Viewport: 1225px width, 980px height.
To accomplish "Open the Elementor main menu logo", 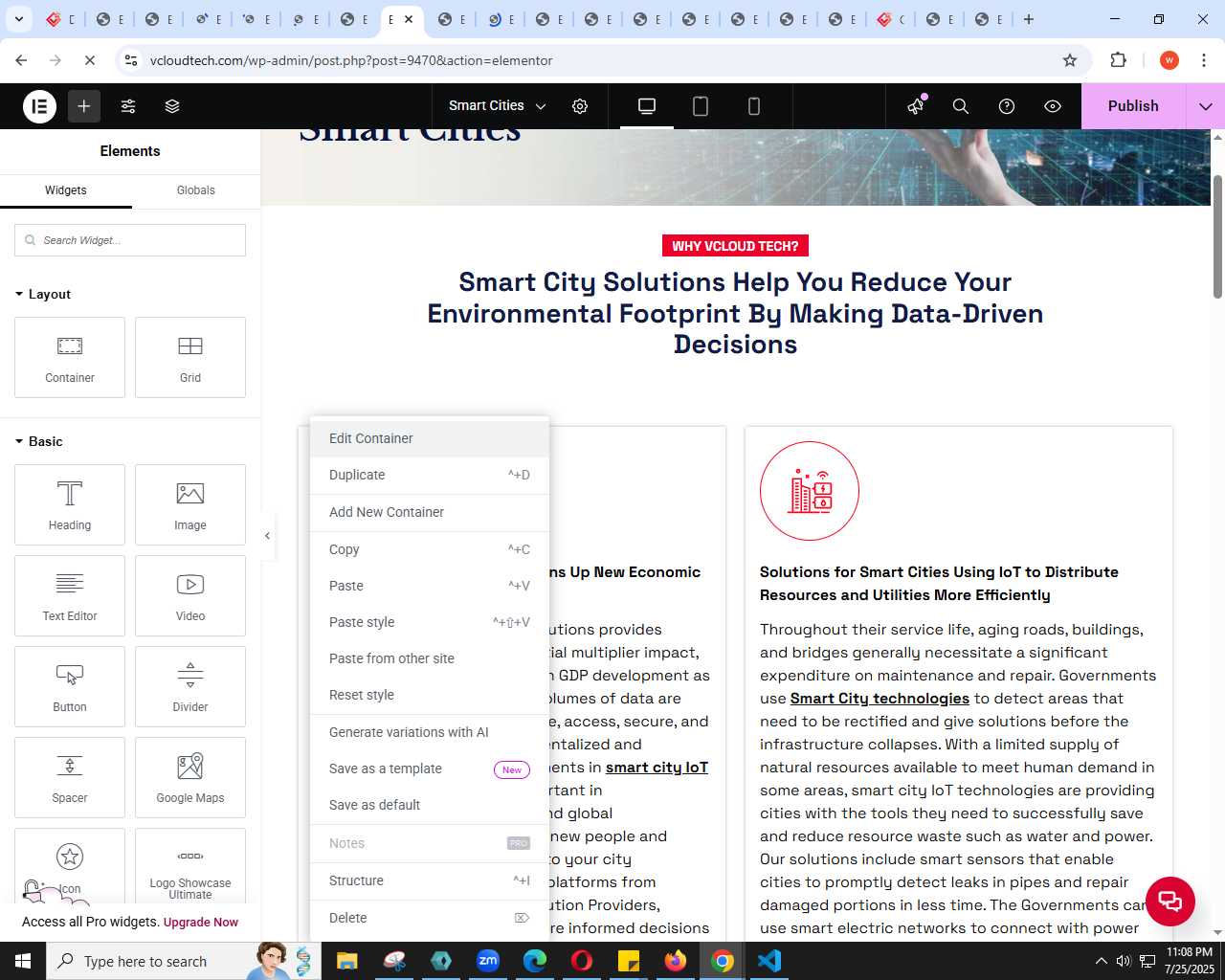I will point(40,106).
